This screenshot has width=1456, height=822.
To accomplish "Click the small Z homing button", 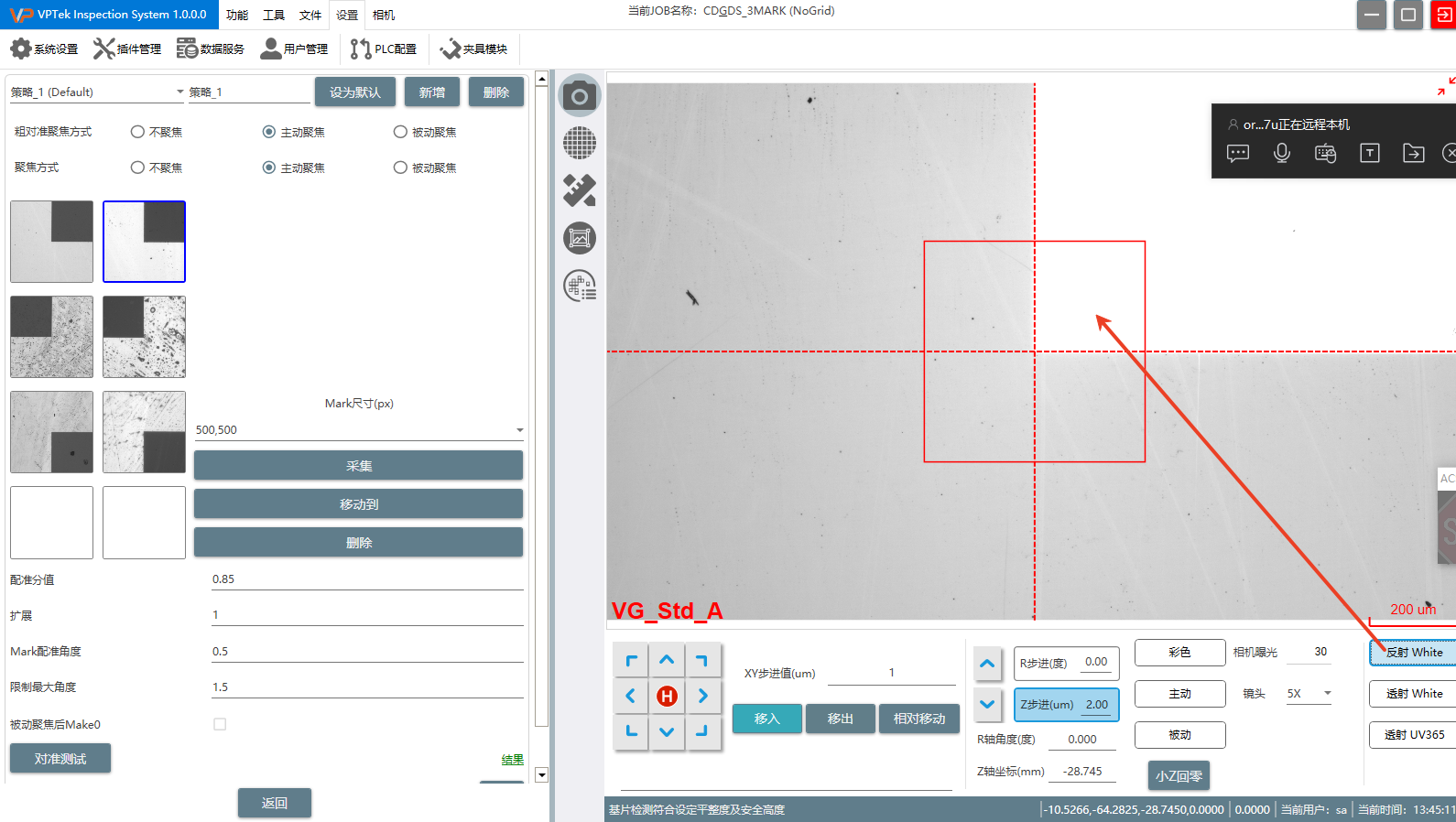I will click(1179, 775).
